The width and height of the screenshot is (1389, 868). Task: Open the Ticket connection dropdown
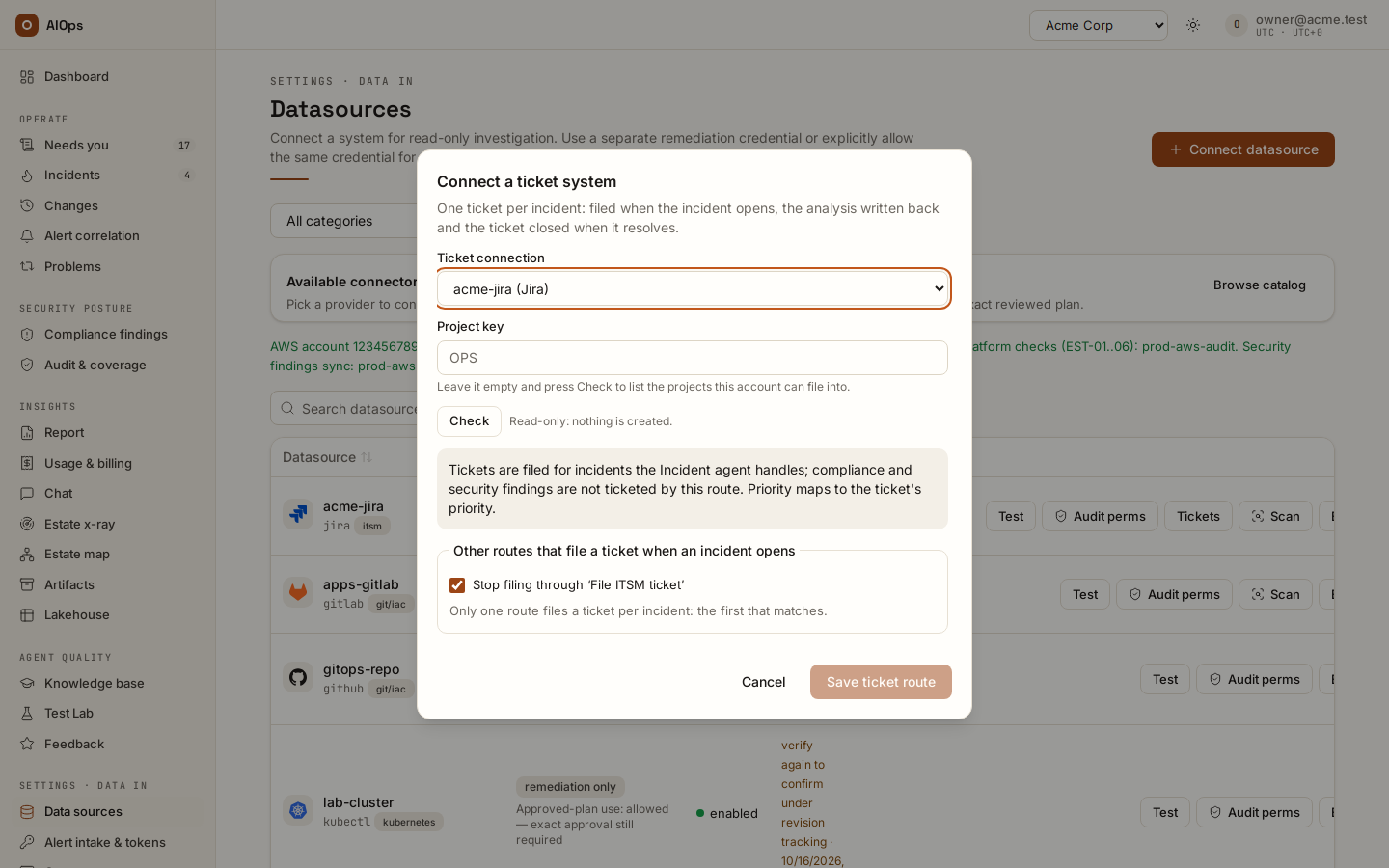tap(694, 288)
